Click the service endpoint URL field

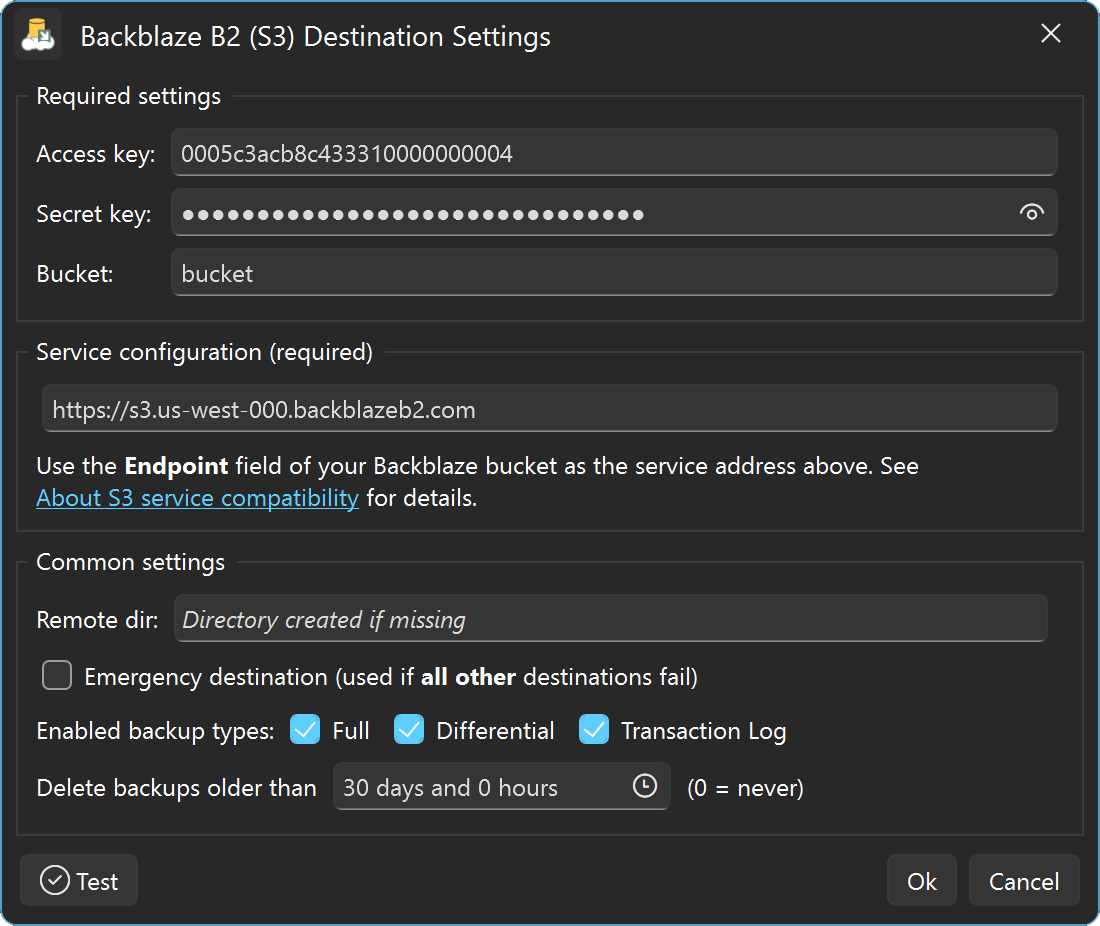pos(549,409)
